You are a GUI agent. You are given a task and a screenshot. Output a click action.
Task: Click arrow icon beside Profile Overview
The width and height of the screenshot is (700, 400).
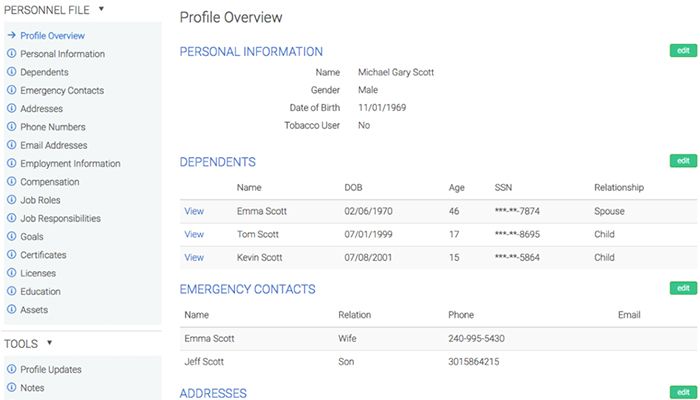[x=12, y=35]
